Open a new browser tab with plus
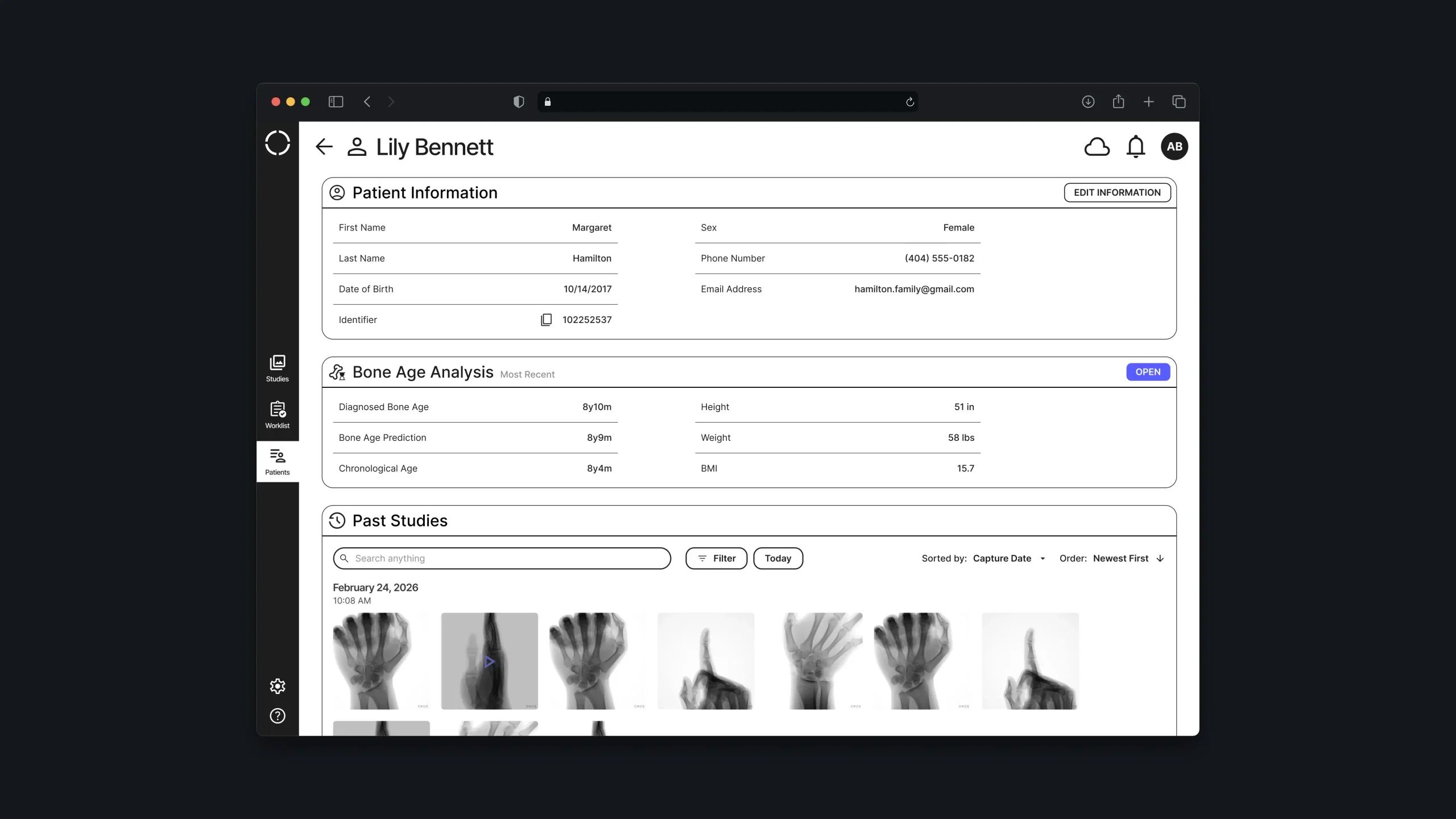This screenshot has width=1456, height=819. point(1148,102)
